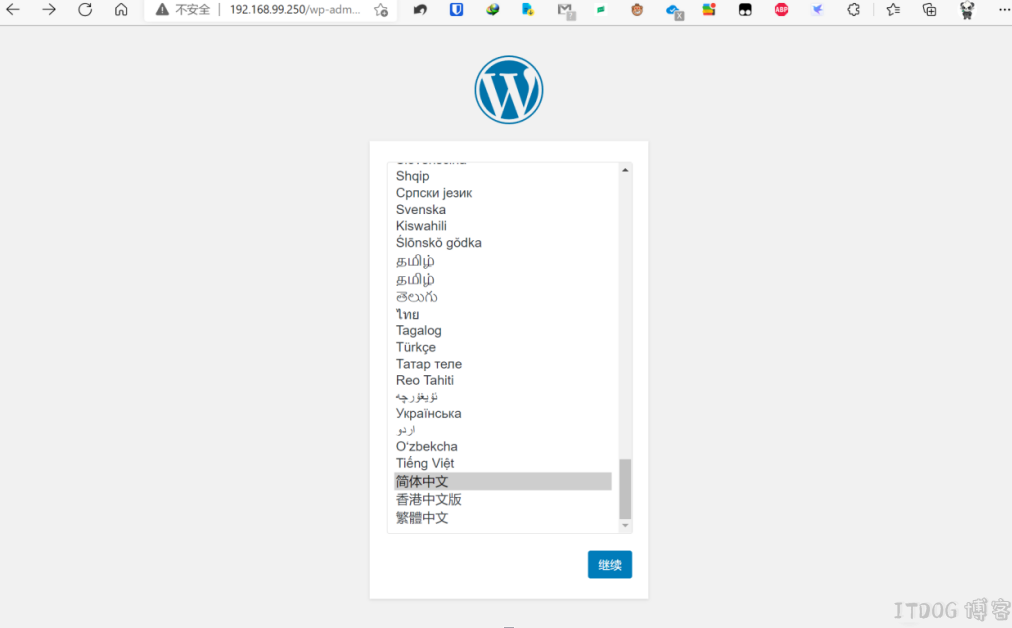This screenshot has height=628, width=1012.
Task: Click the 继续 continue button
Action: 609,565
